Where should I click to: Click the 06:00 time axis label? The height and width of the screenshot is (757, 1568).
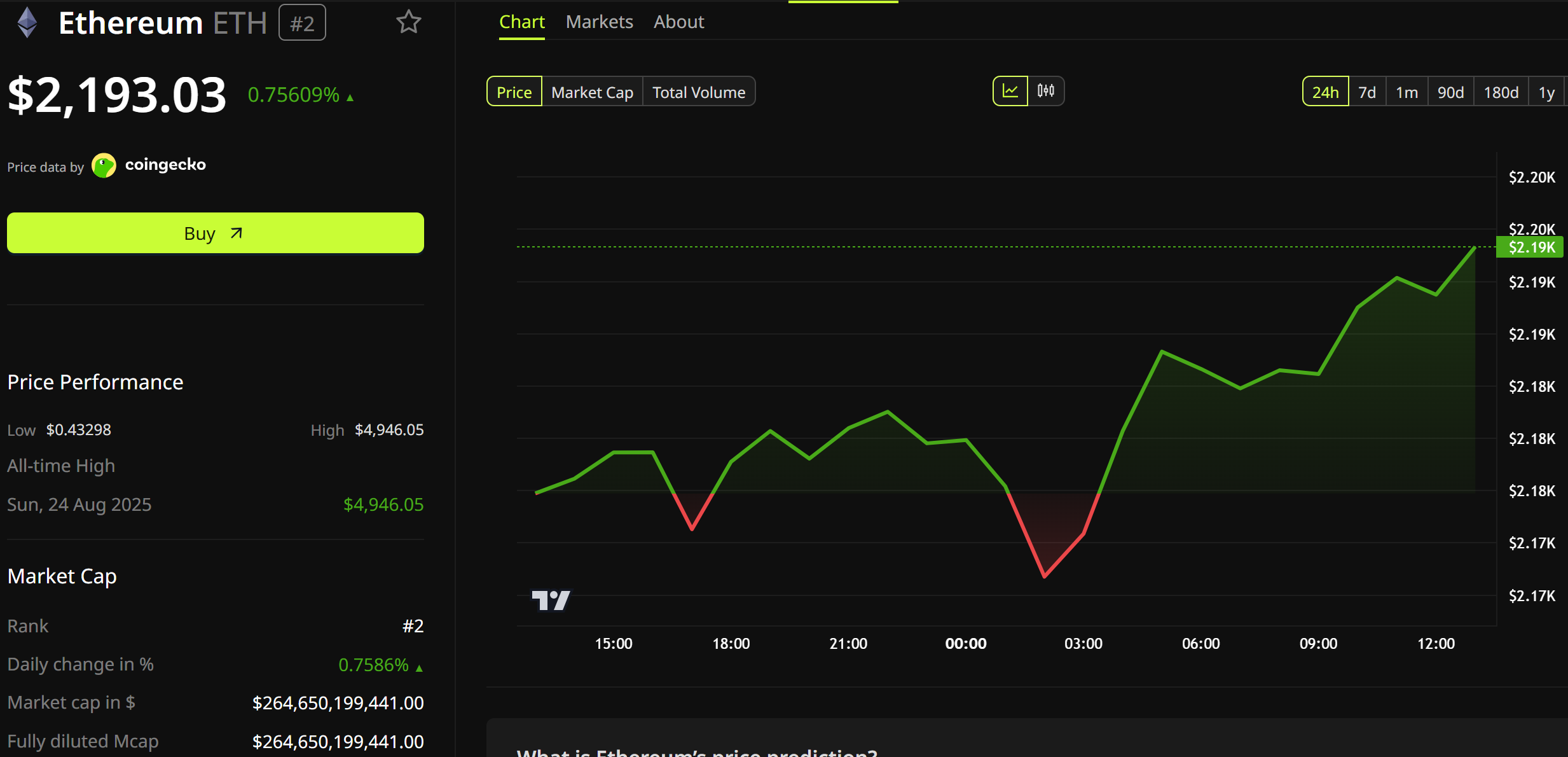(x=1201, y=644)
